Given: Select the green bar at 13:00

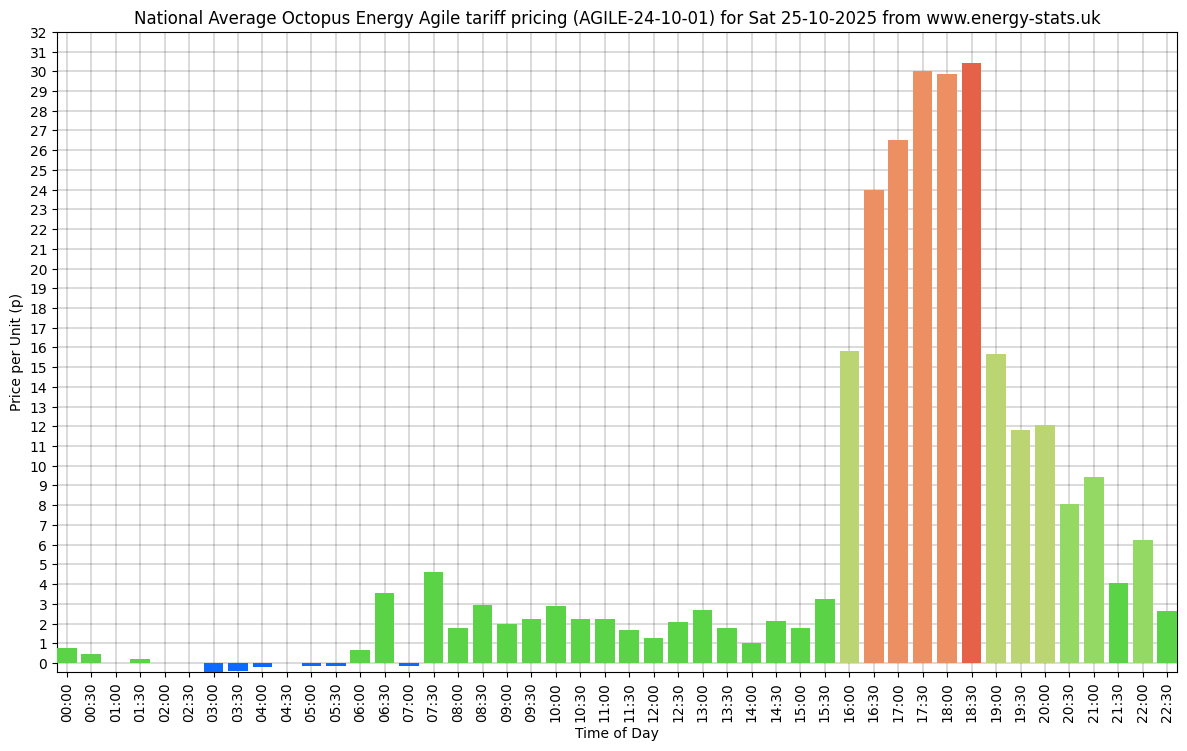Looking at the screenshot, I should (x=703, y=637).
